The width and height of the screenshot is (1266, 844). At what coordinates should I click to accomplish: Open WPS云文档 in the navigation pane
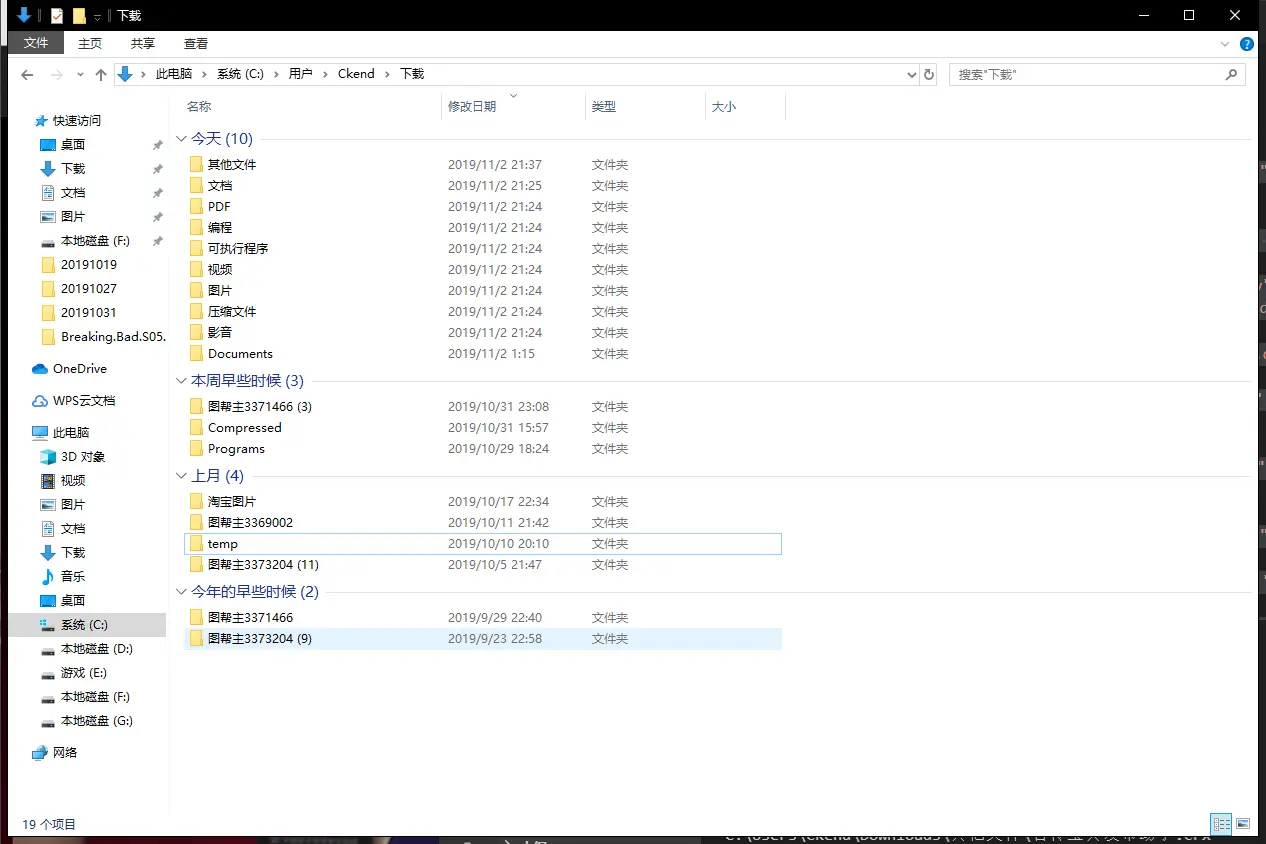click(x=83, y=400)
